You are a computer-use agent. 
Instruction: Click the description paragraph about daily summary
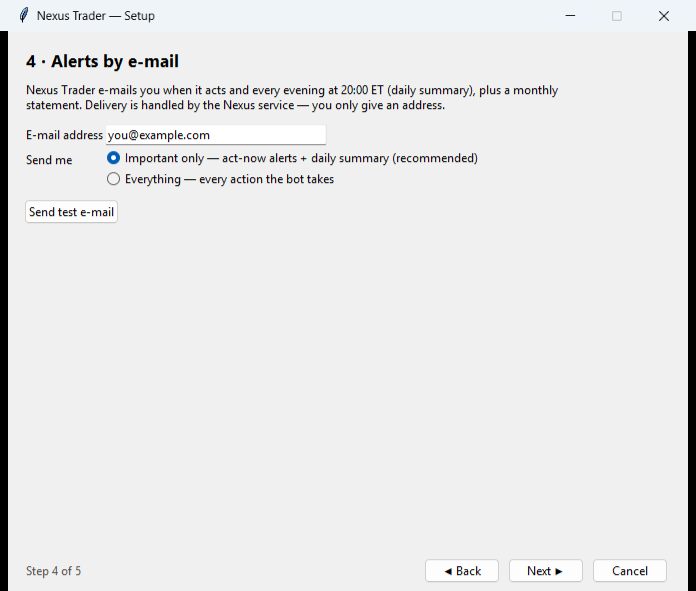(x=292, y=98)
